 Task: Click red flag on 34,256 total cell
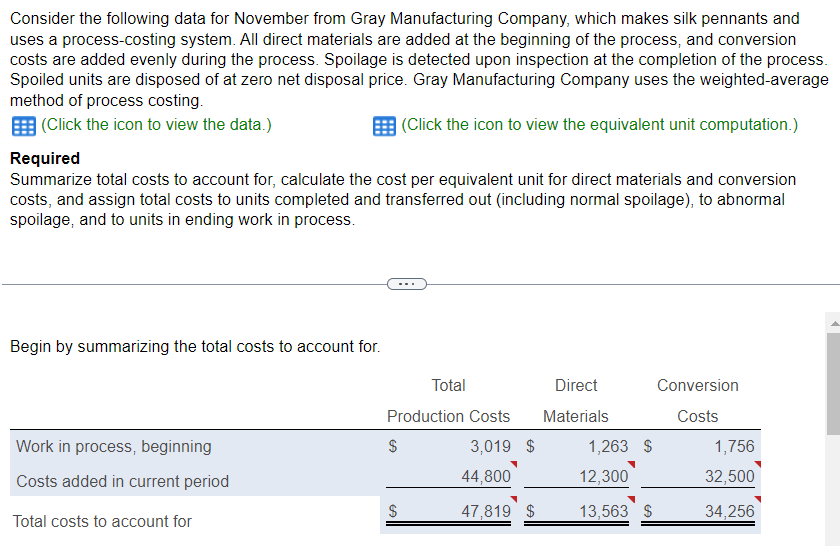coord(758,498)
